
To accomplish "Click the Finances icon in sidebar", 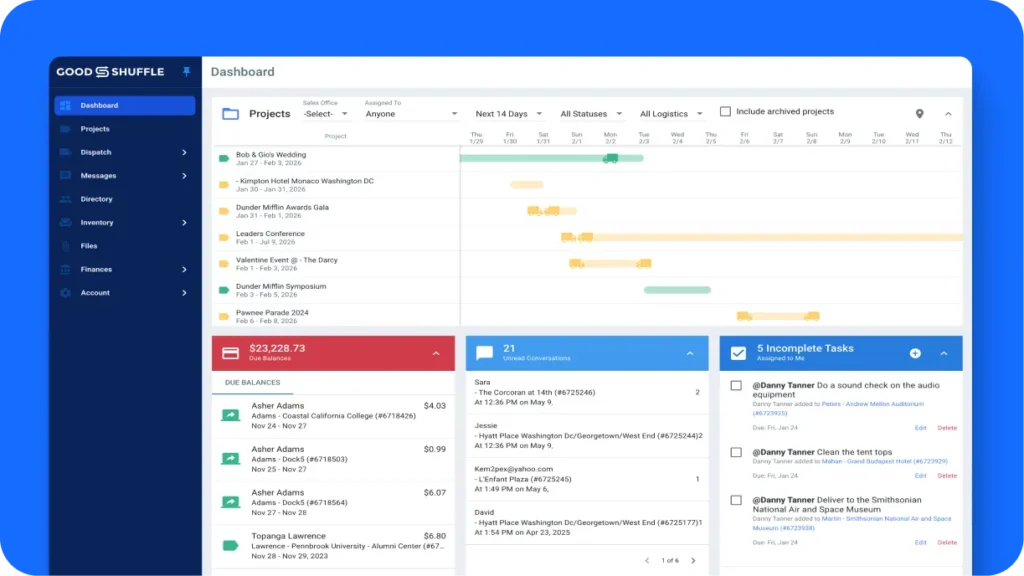I will [65, 268].
